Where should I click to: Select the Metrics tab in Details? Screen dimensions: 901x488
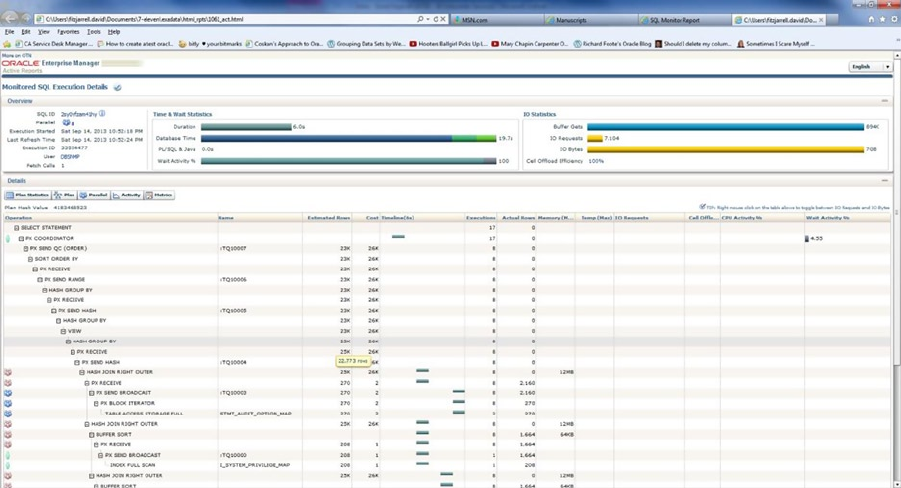(x=159, y=195)
